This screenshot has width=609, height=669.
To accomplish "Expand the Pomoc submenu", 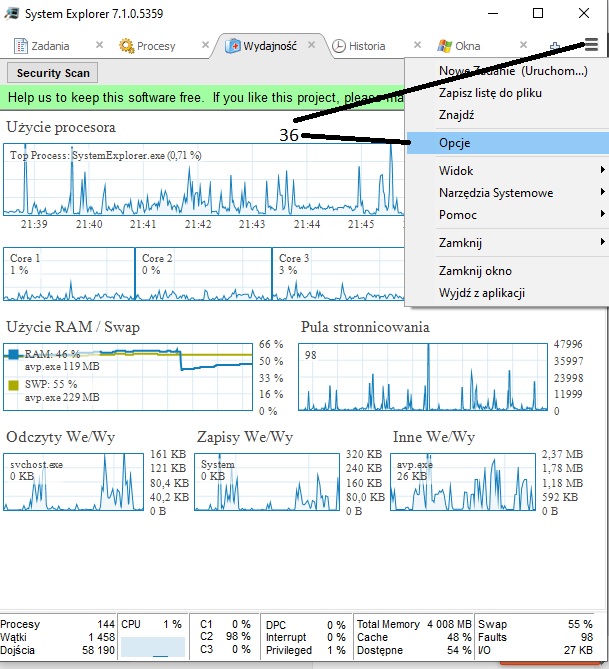I will point(508,215).
